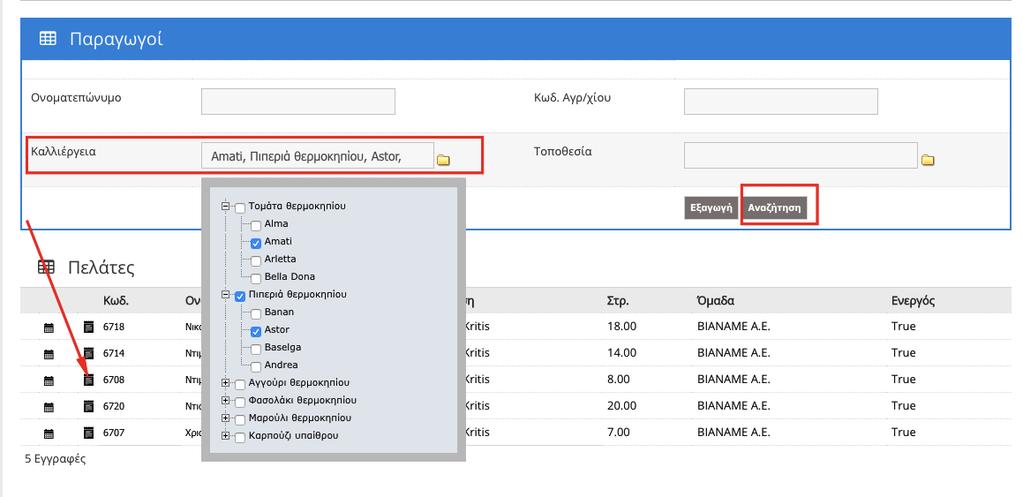Select the 6720 code cell
This screenshot has width=1023, height=497.
[114, 406]
